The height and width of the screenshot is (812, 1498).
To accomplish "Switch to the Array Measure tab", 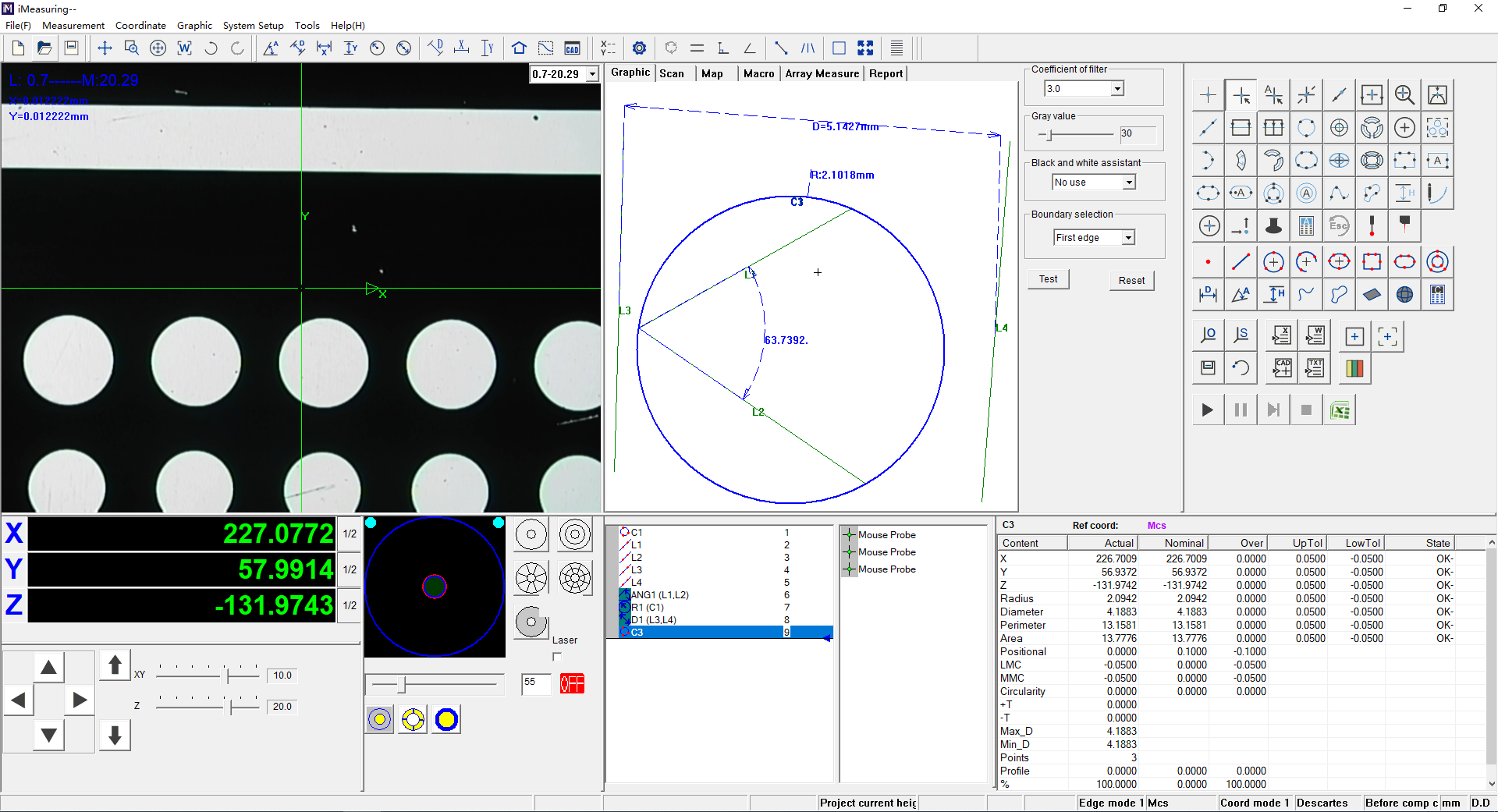I will (822, 73).
